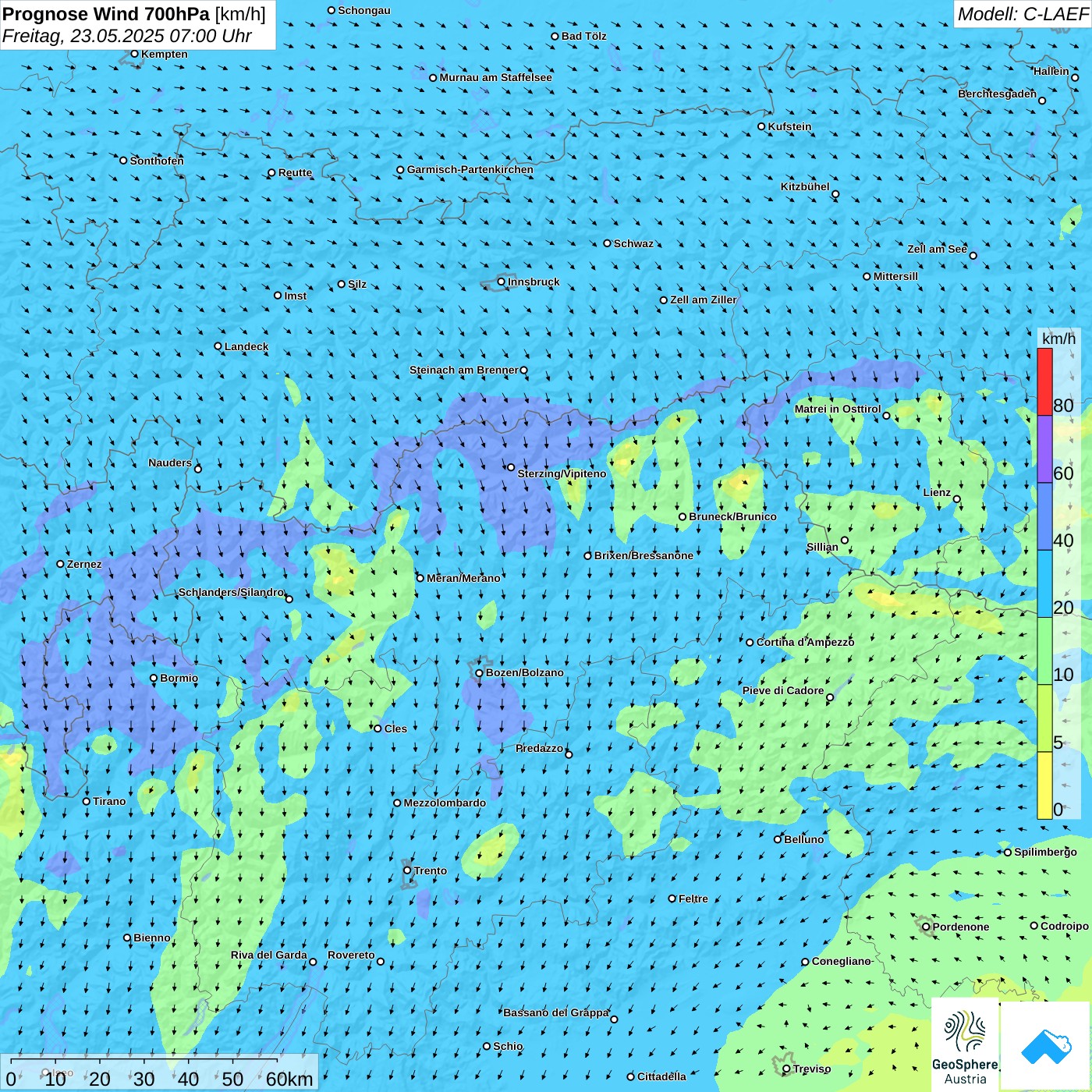Click the 'Zell am Ziller' label
This screenshot has height=1092, width=1092.
coord(704,300)
